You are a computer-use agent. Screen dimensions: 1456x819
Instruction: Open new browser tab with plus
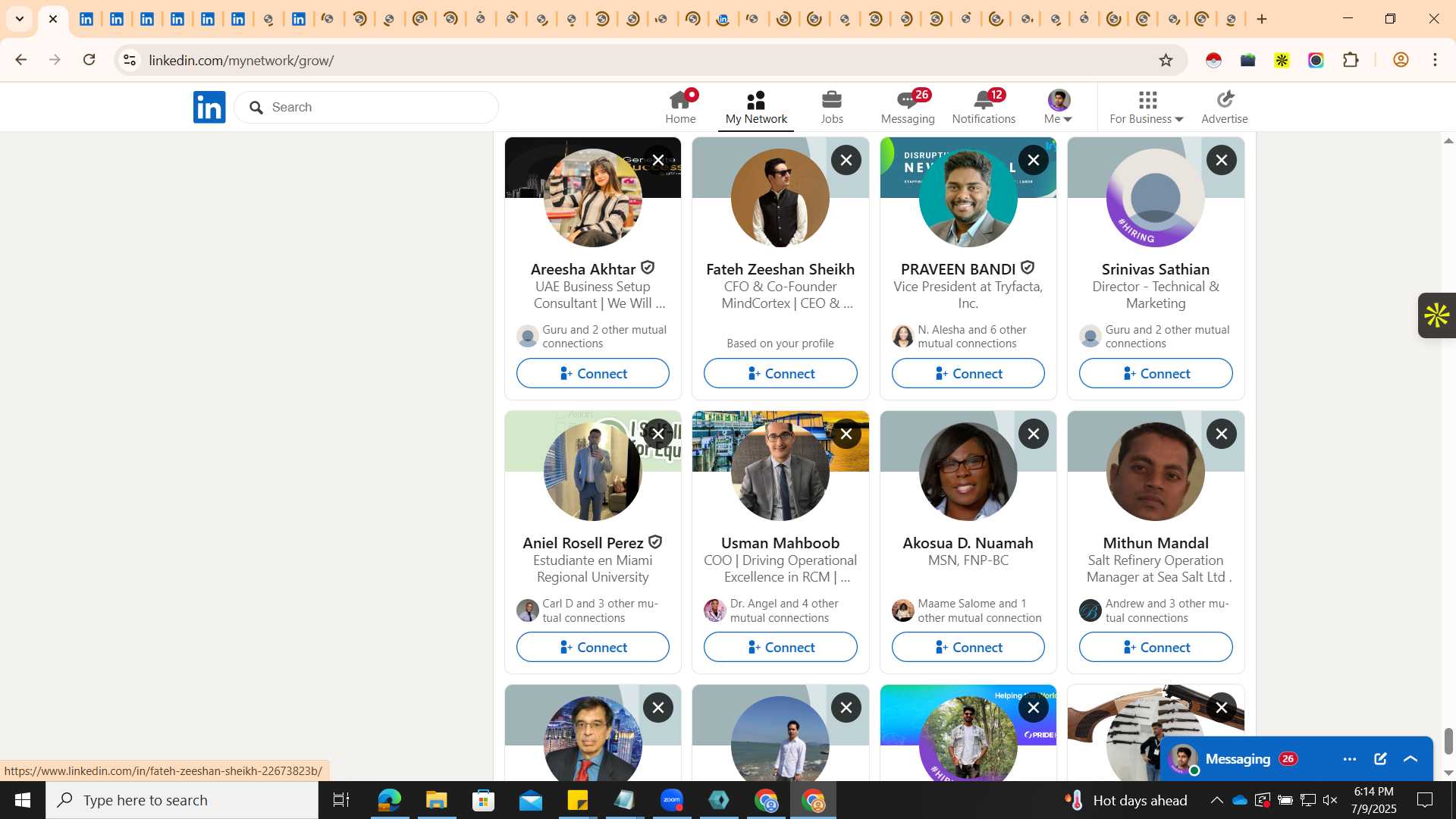coord(1262,19)
